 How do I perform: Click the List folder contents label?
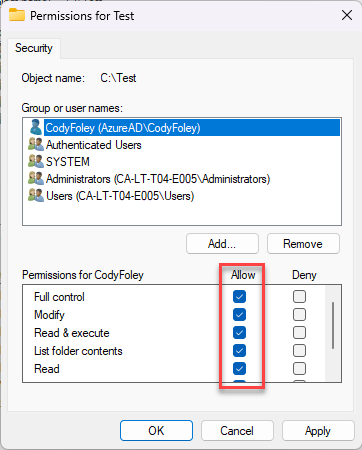pyautogui.click(x=78, y=351)
